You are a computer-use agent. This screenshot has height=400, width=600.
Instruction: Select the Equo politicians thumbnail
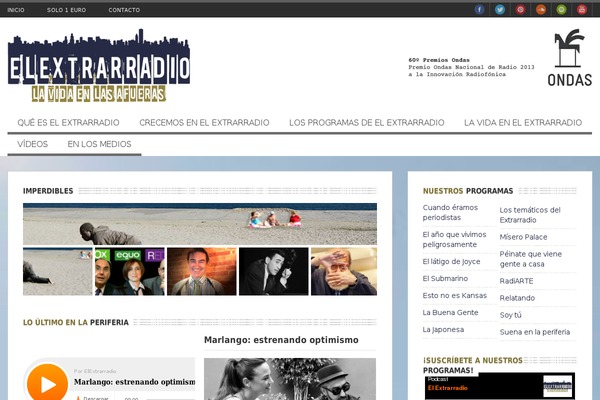(130, 271)
